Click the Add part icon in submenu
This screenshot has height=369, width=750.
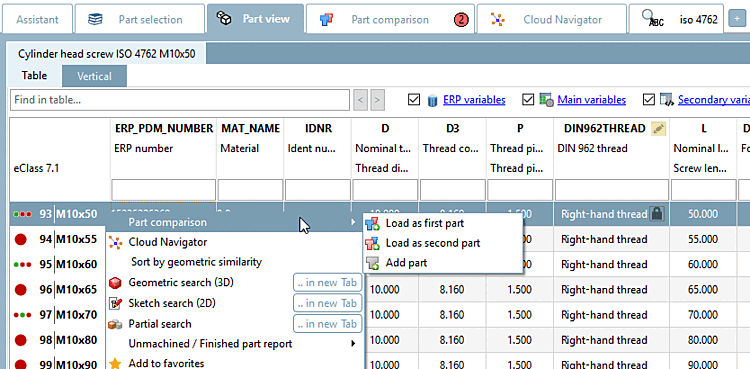(x=373, y=263)
